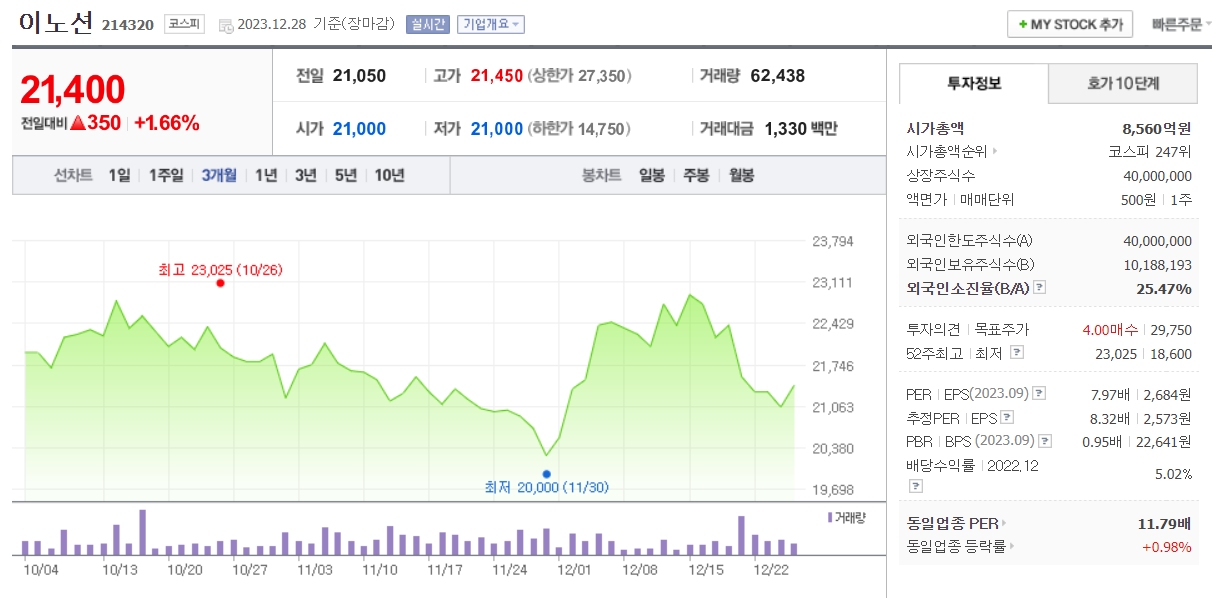Click the 상장주식수 40,000,000 value
The height and width of the screenshot is (598, 1230).
click(1158, 176)
